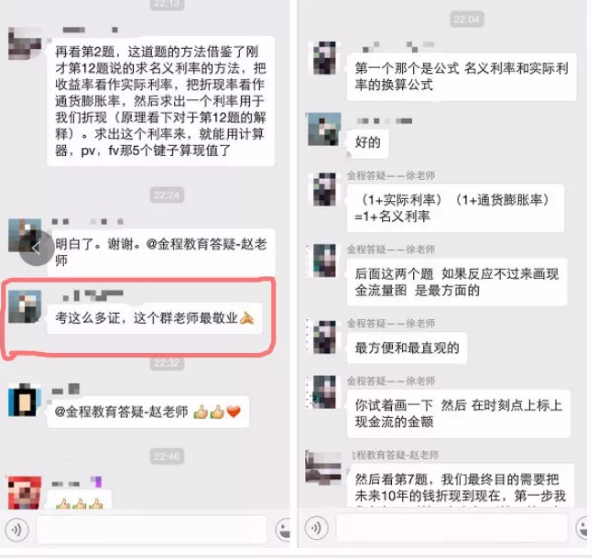This screenshot has height=559, width=592.
Task: Tap the 22:04 timestamp in right chat
Action: 467,19
